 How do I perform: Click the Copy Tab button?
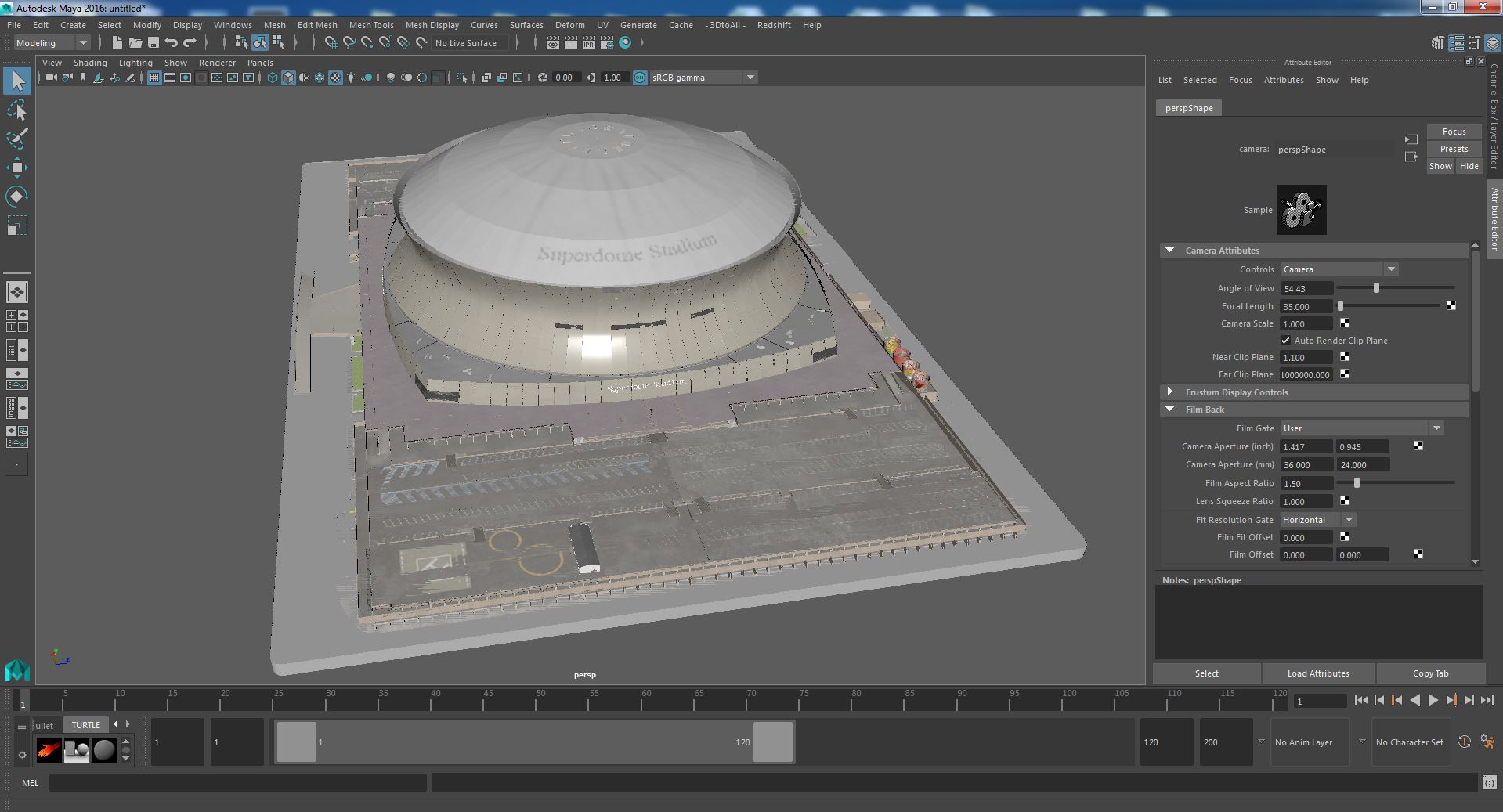point(1430,673)
